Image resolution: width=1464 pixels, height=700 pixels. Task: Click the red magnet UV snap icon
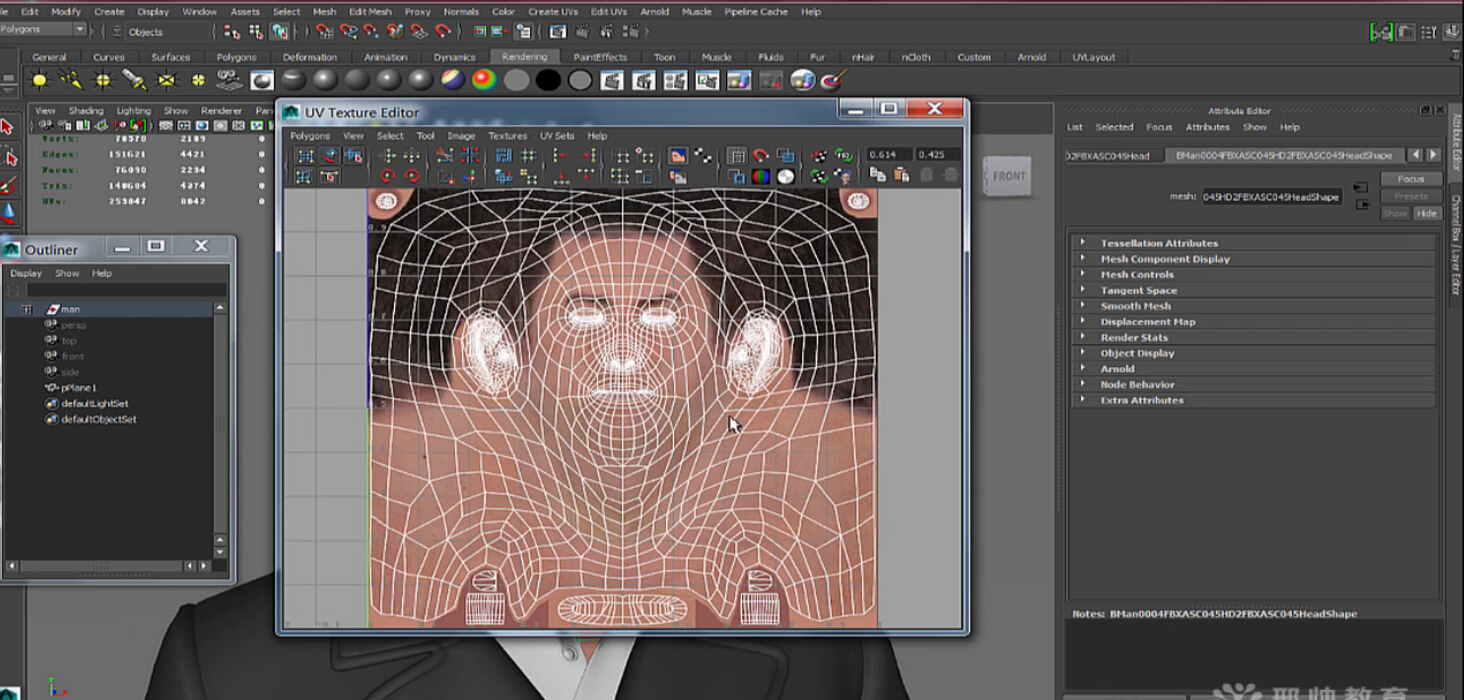click(761, 156)
